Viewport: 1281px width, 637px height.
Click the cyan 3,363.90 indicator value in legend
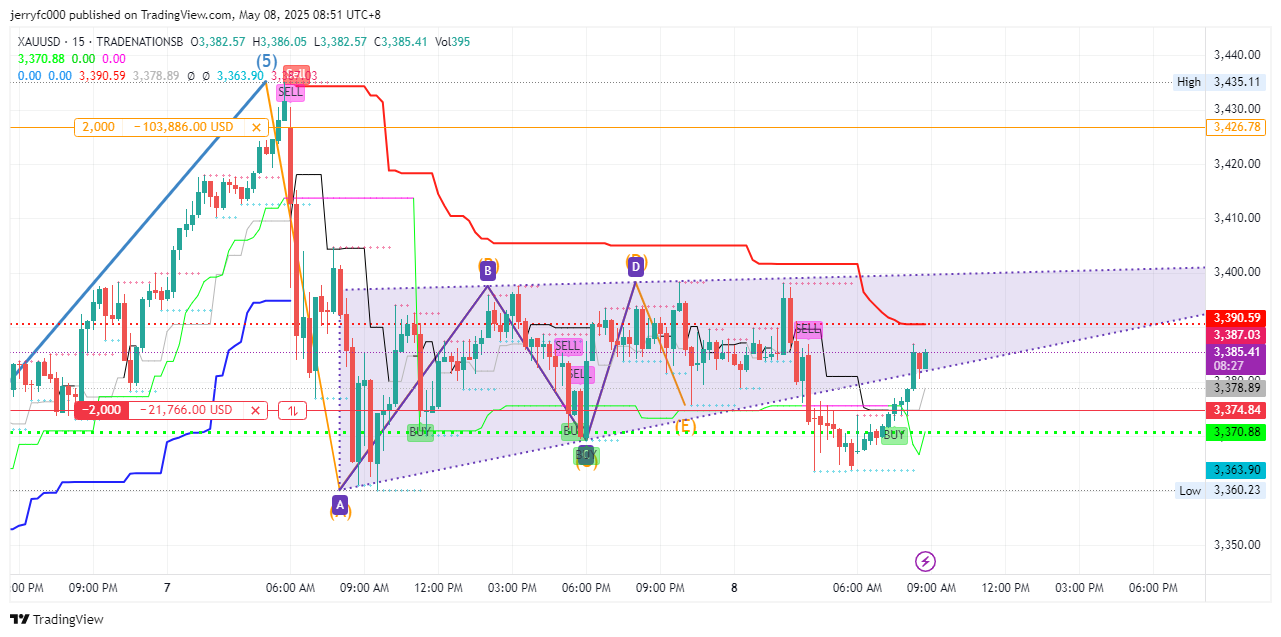[x=242, y=75]
